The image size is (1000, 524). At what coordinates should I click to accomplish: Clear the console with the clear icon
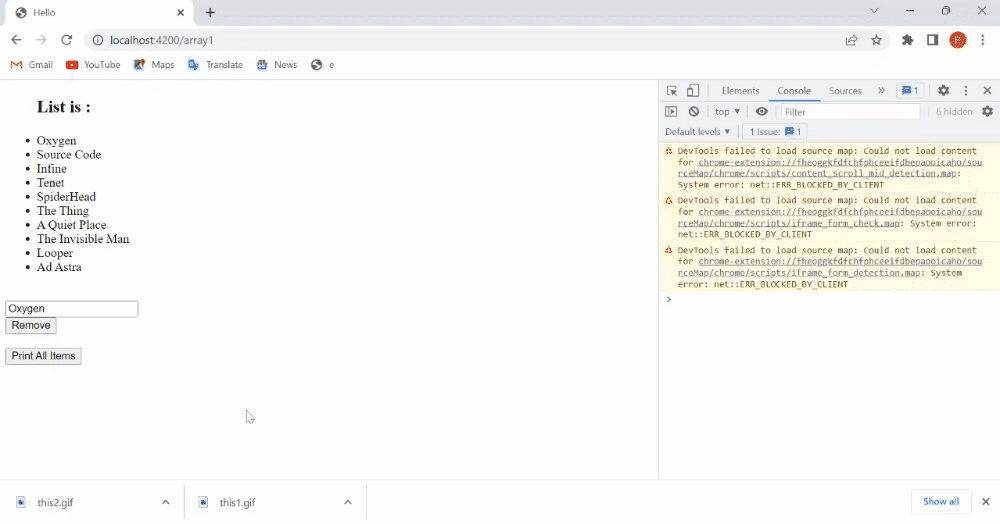pyautogui.click(x=694, y=112)
